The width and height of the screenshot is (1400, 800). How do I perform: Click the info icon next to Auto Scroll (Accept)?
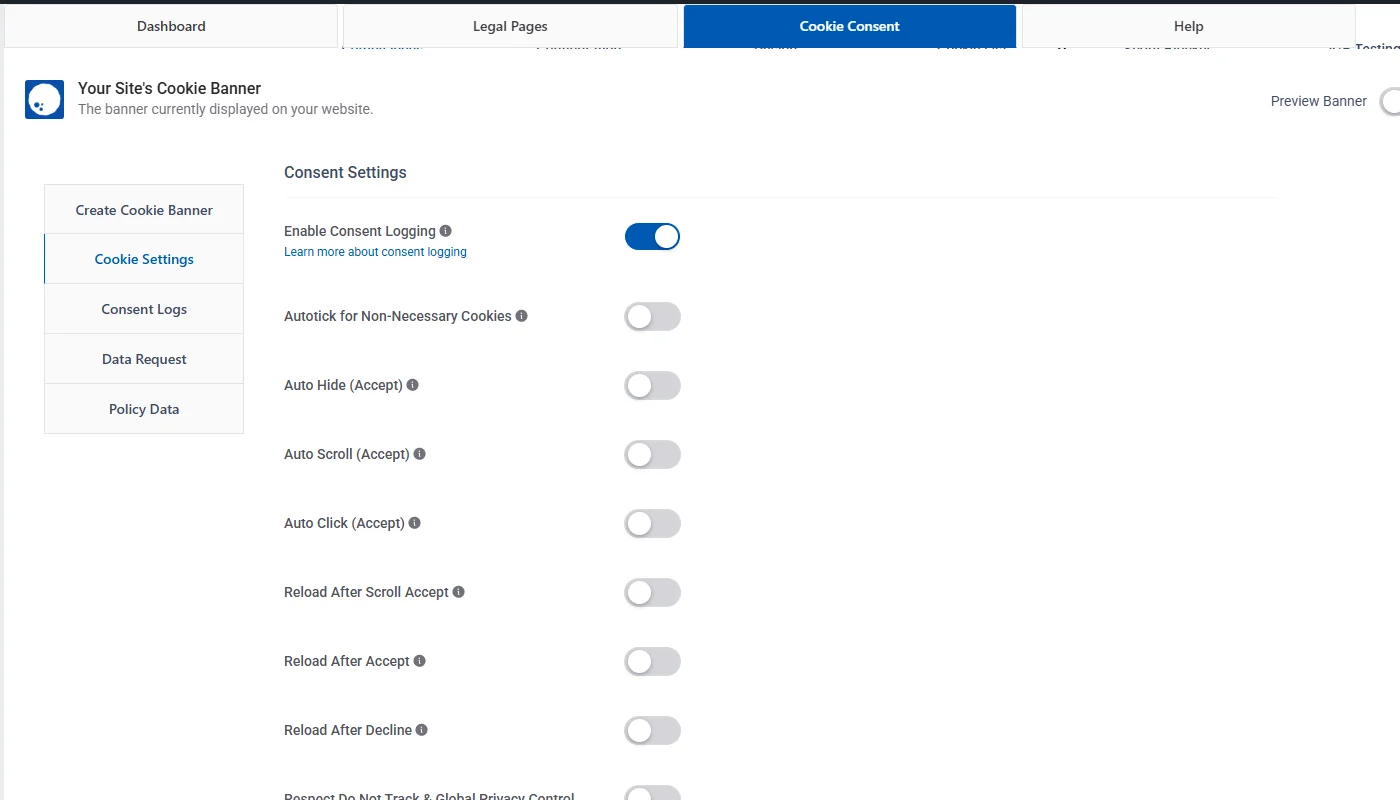point(421,453)
